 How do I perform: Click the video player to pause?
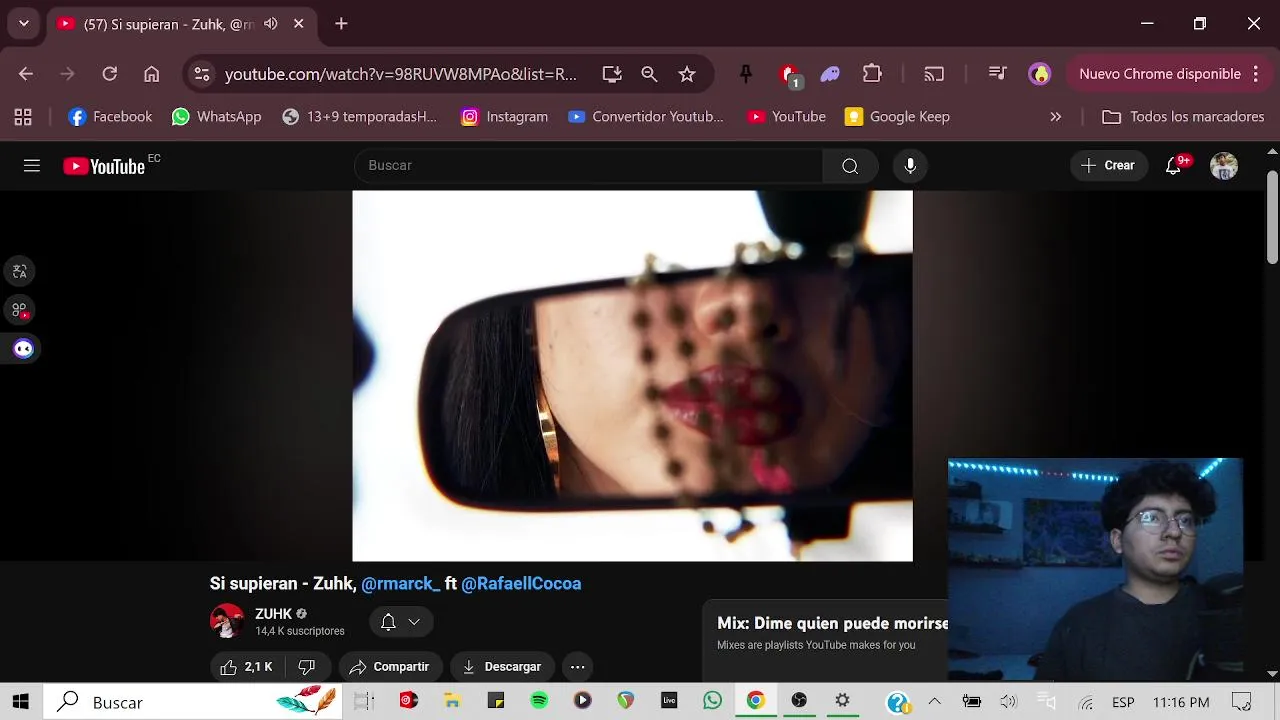click(632, 376)
